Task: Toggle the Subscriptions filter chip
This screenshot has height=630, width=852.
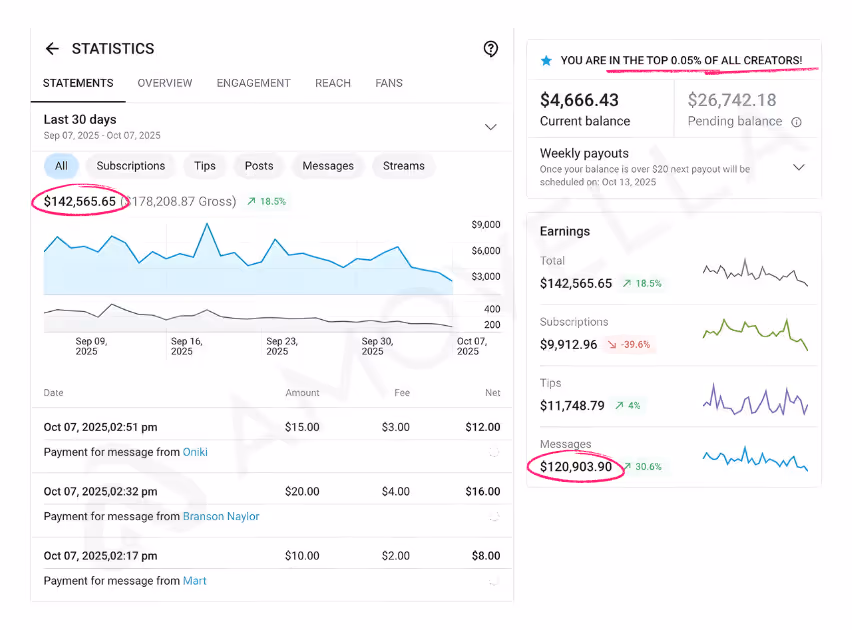Action: point(130,166)
